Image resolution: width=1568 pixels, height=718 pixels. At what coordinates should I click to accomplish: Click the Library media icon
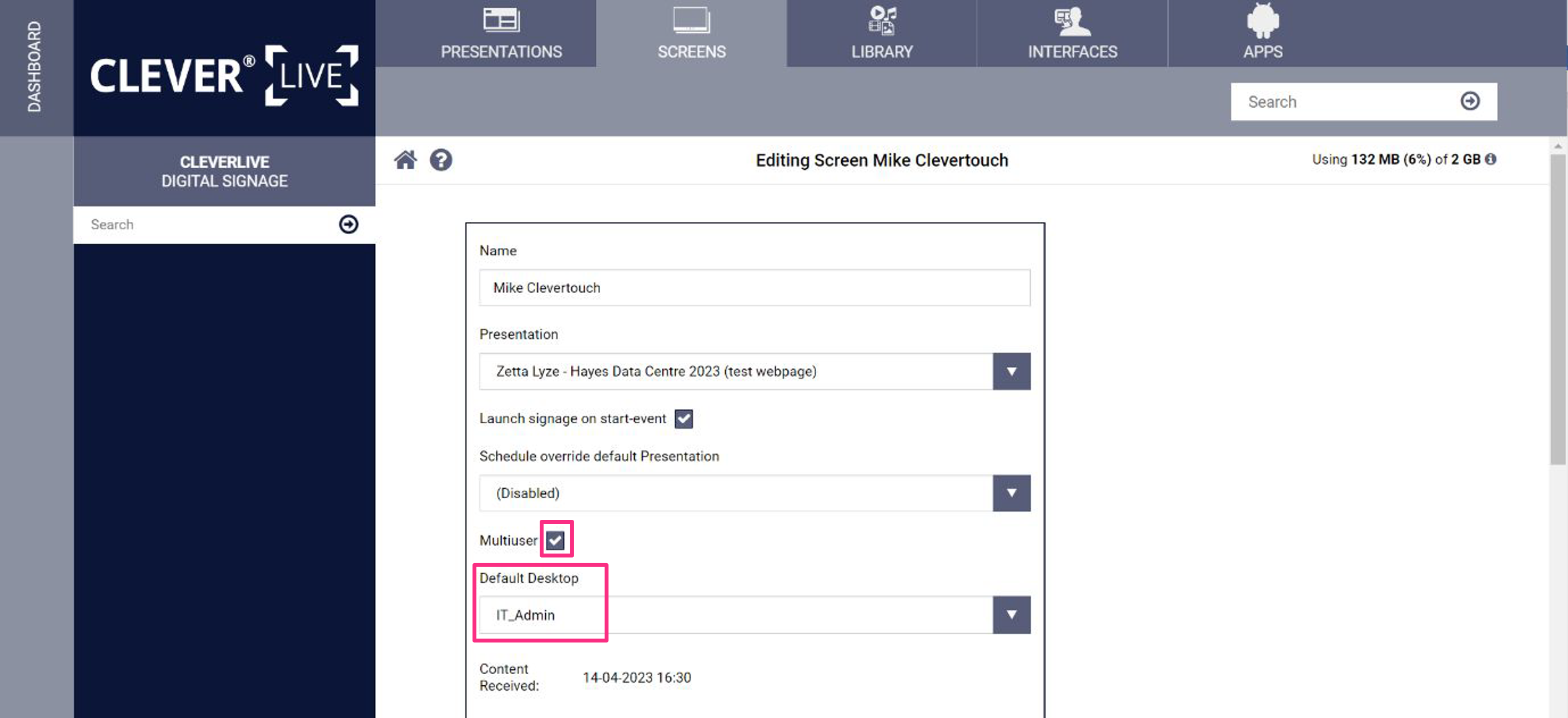882,19
